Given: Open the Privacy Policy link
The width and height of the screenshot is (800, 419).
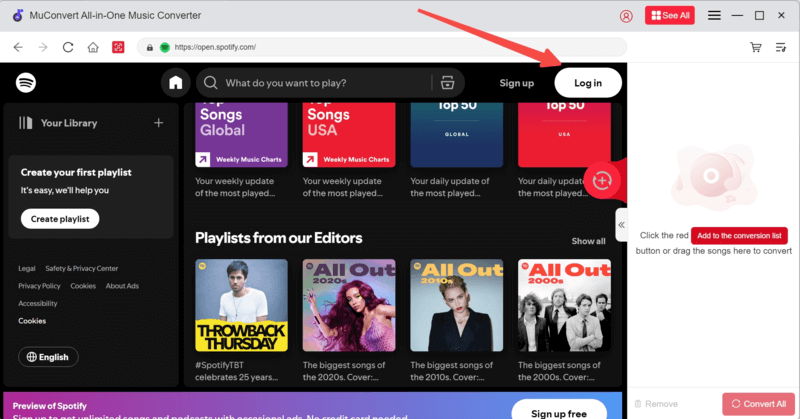Looking at the screenshot, I should [39, 286].
